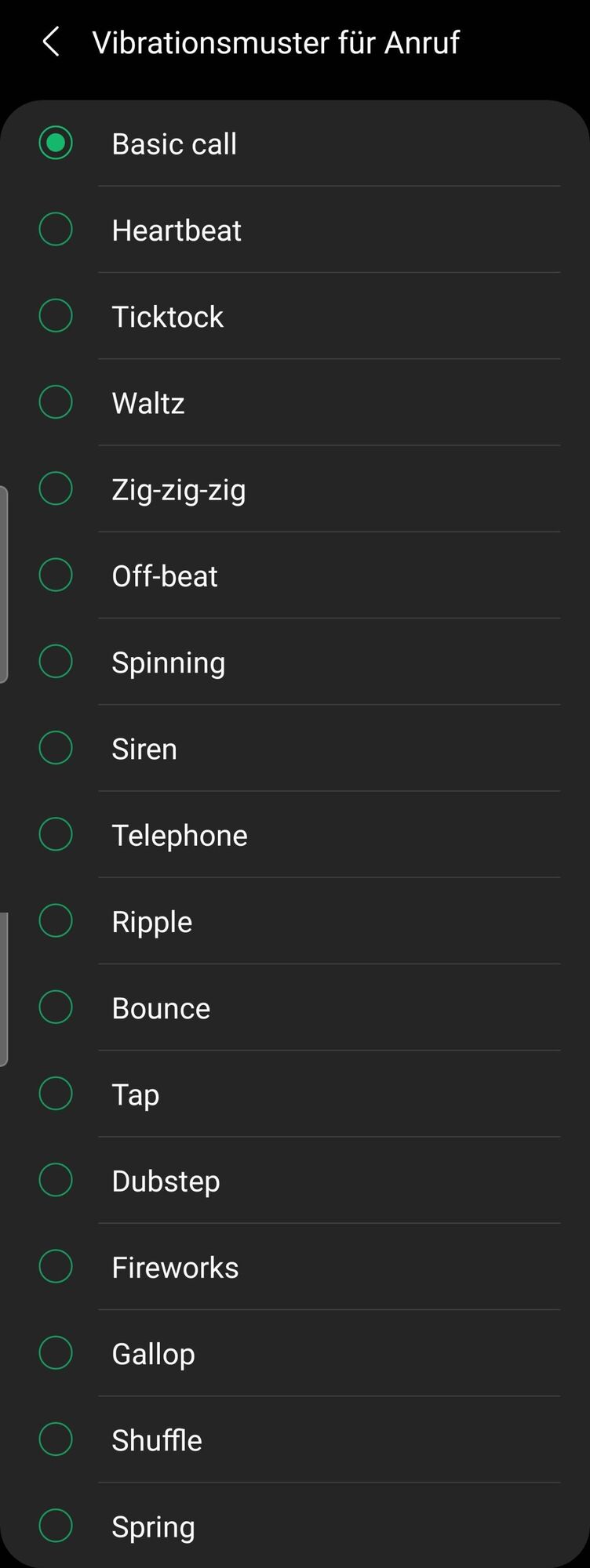Pick the Waltz vibration pattern
The height and width of the screenshot is (1568, 590).
56,402
